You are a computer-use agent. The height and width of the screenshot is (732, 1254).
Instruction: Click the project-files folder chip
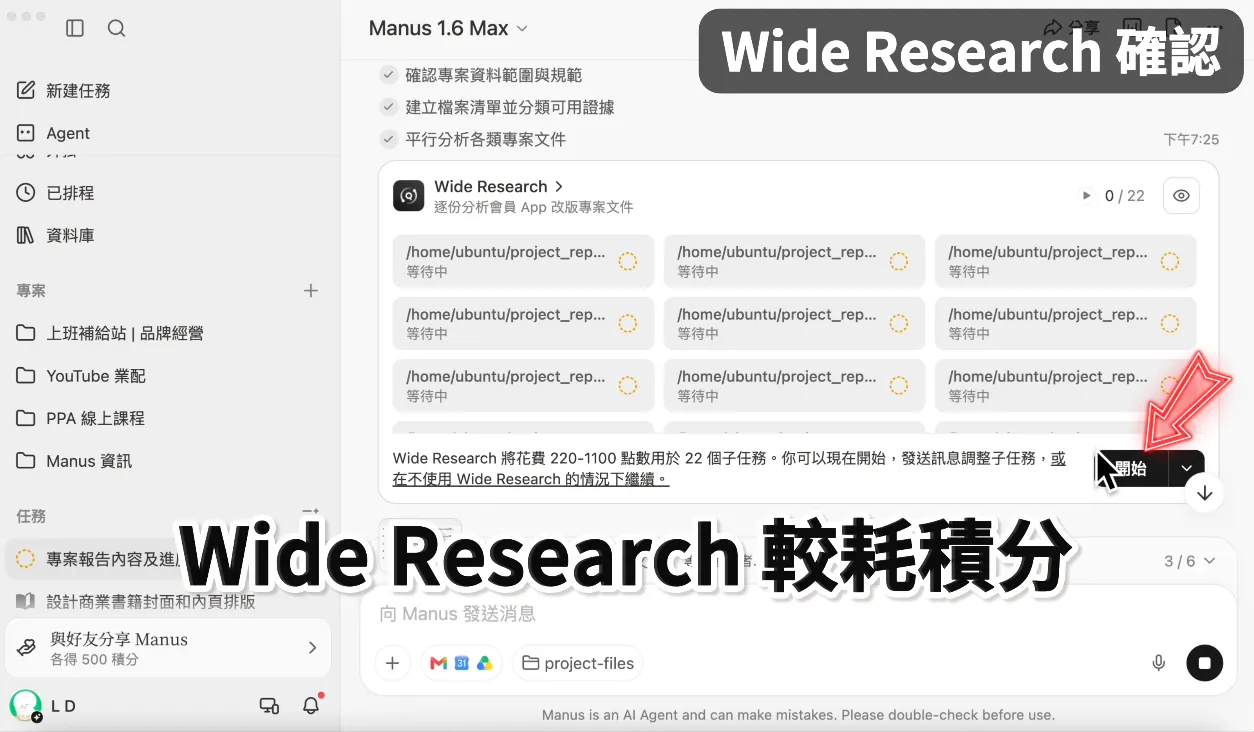[578, 663]
